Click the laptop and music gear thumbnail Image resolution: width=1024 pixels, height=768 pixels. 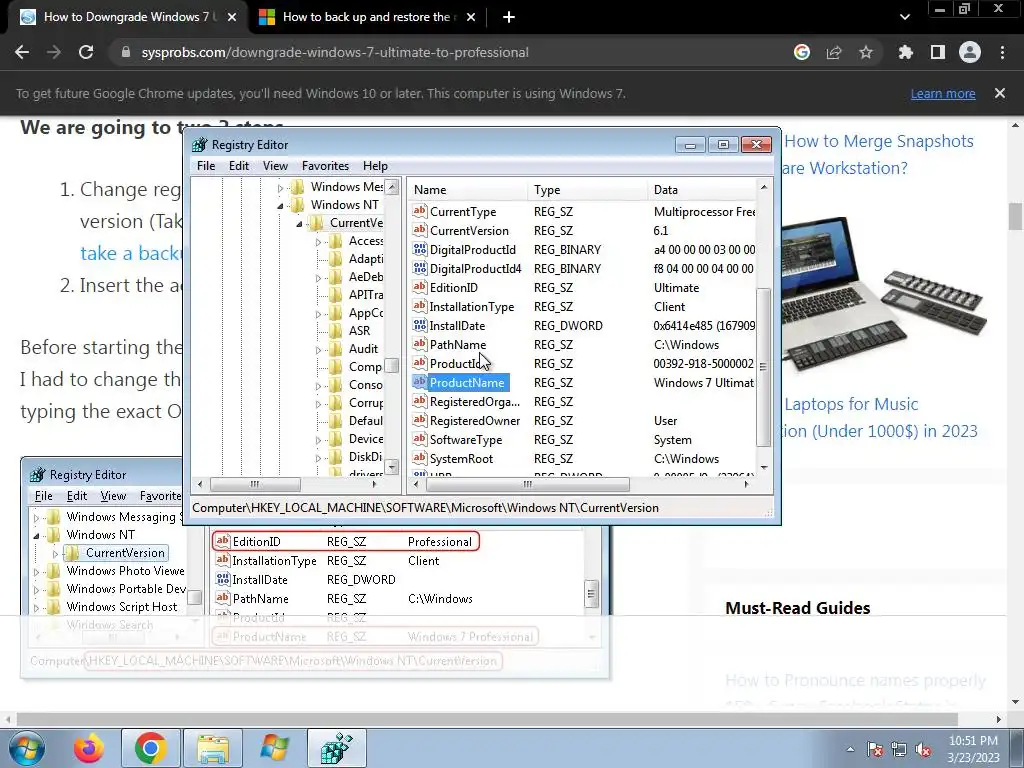click(883, 293)
